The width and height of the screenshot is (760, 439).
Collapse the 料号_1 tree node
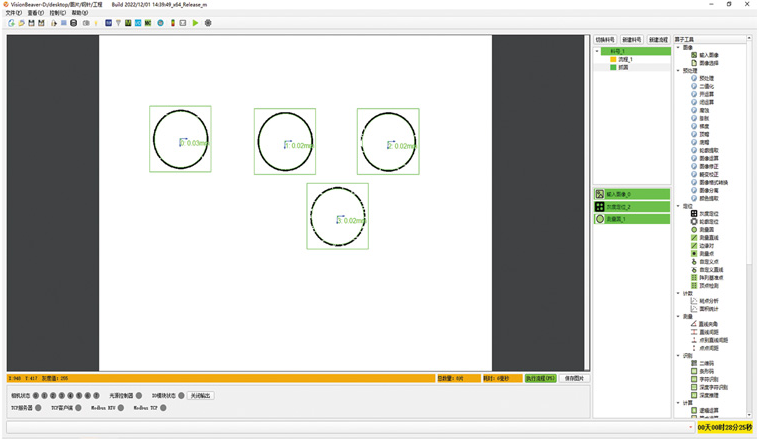click(597, 51)
